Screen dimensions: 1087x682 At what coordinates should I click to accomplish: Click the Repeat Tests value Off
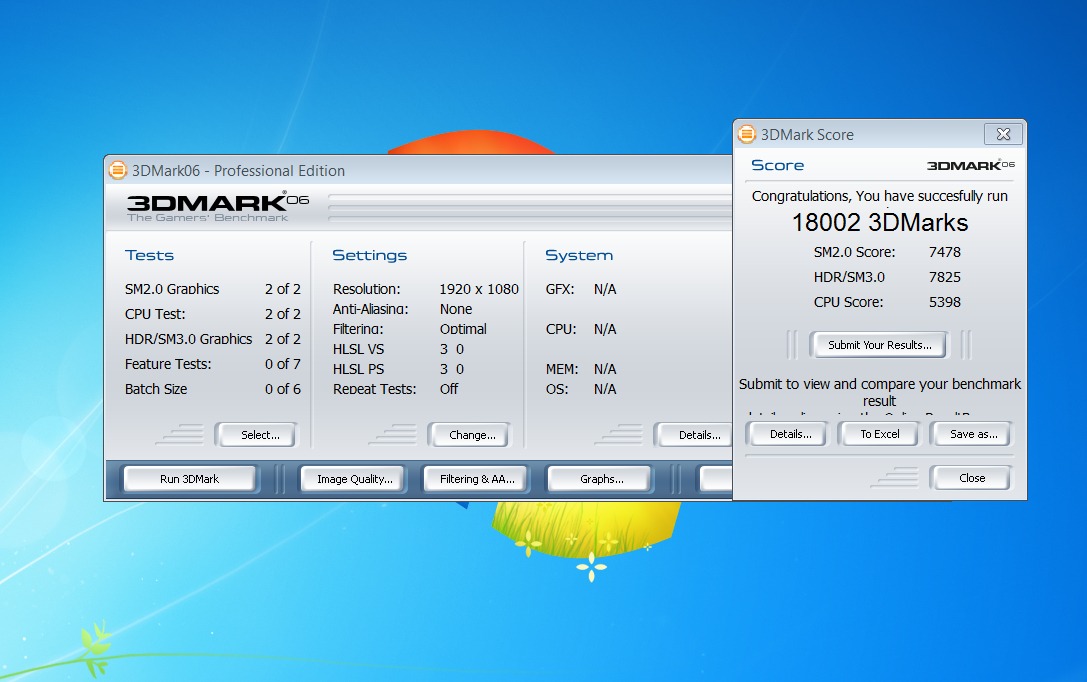click(449, 389)
